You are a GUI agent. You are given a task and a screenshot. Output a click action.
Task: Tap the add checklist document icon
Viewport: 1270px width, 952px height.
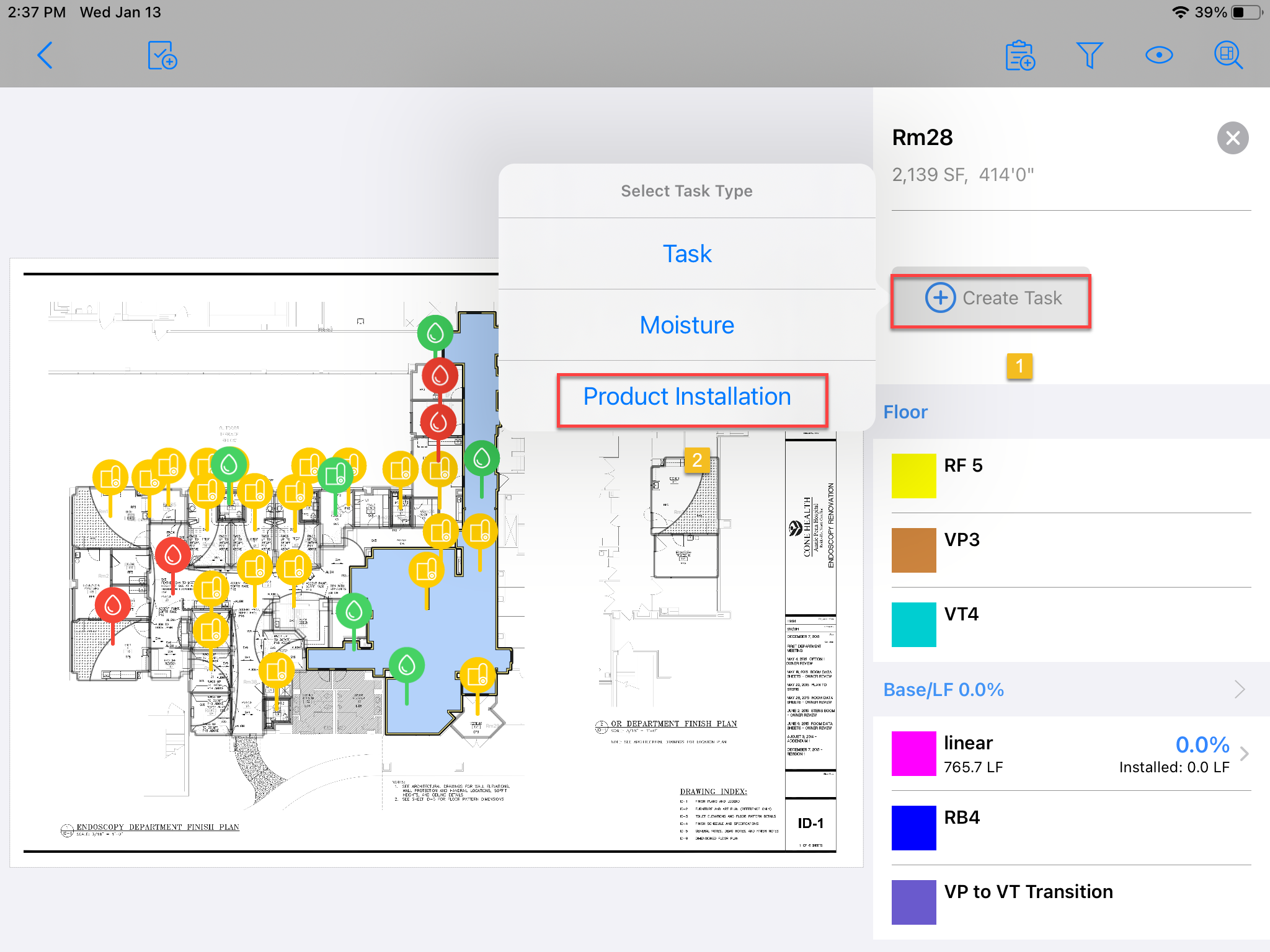click(162, 56)
